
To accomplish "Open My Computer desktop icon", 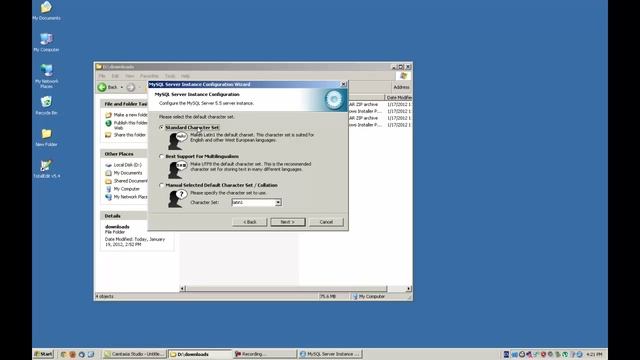I will 46,42.
